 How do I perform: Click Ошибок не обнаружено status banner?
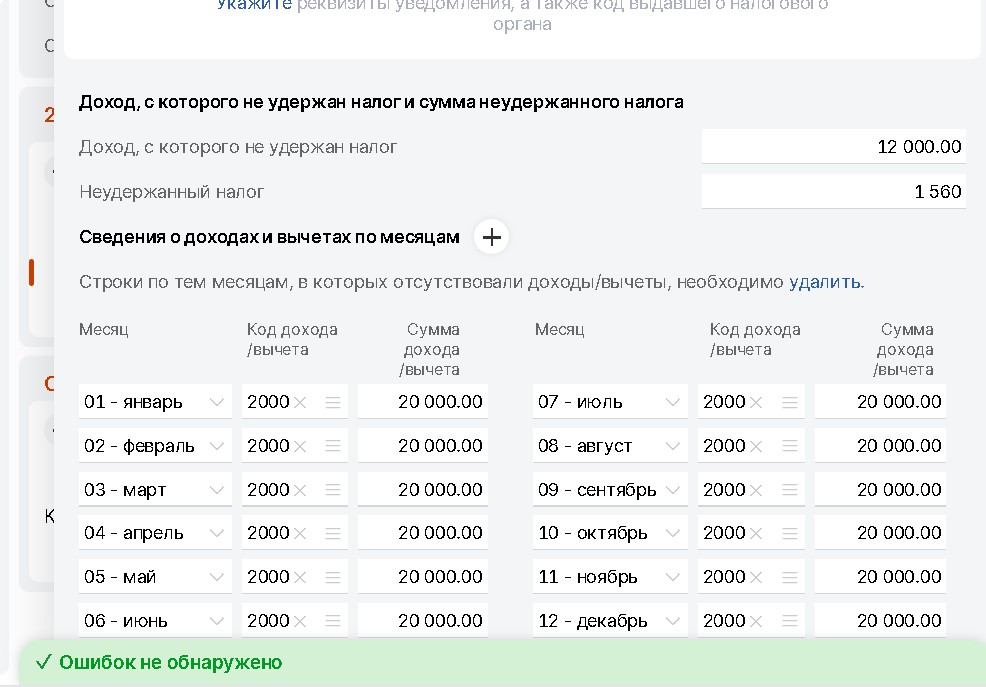click(x=502, y=662)
